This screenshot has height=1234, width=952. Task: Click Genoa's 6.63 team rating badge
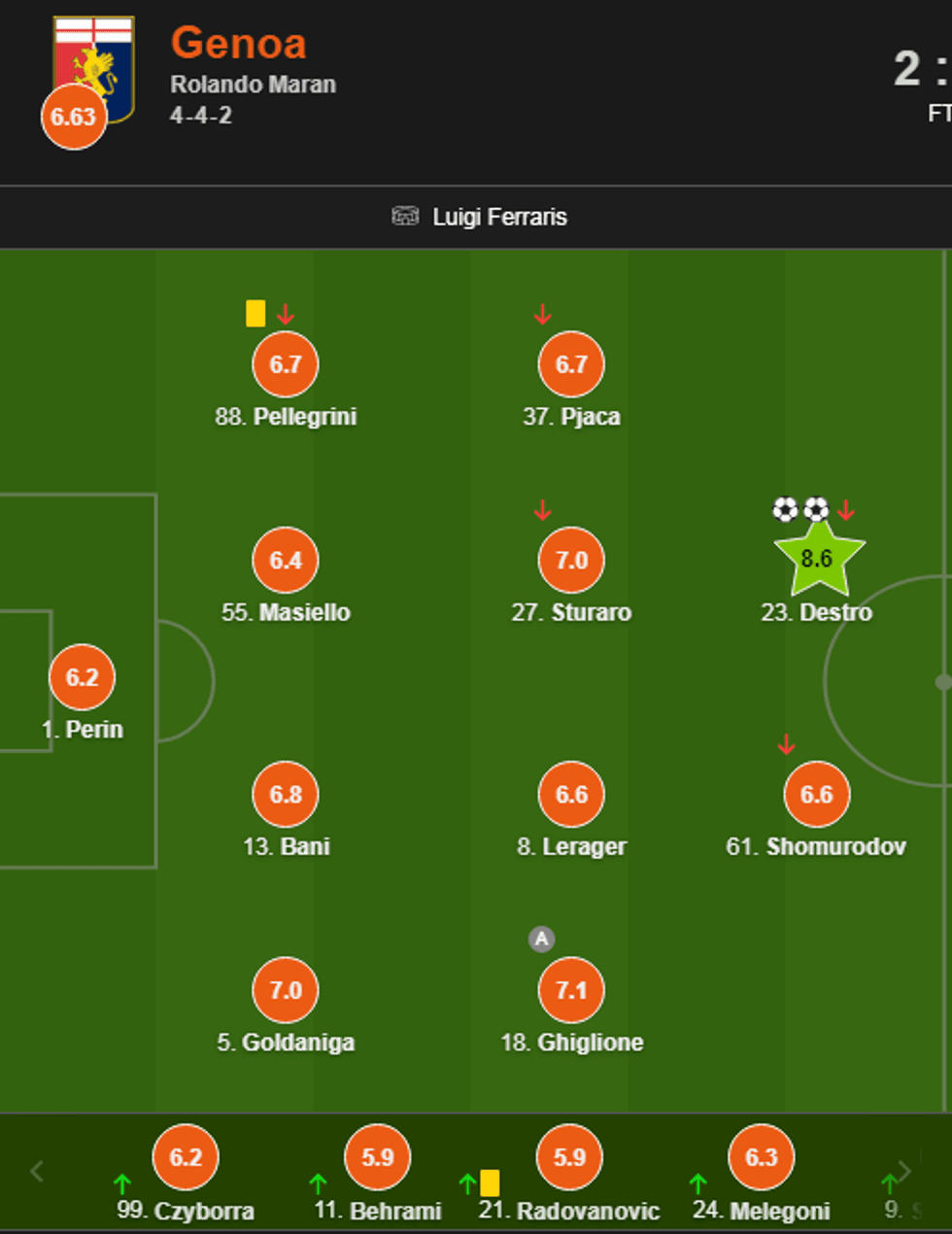[x=74, y=117]
